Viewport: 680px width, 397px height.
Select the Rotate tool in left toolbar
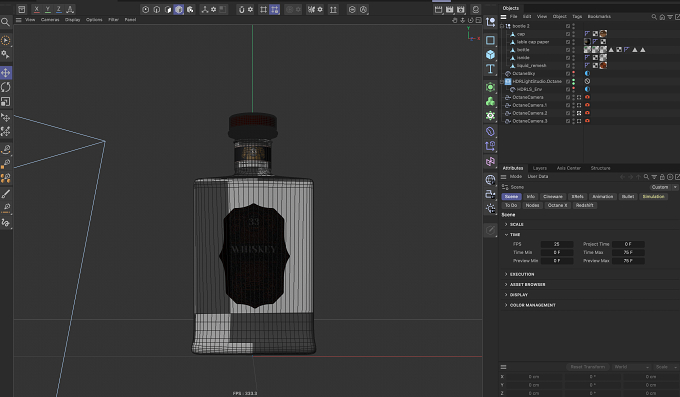pos(6,87)
